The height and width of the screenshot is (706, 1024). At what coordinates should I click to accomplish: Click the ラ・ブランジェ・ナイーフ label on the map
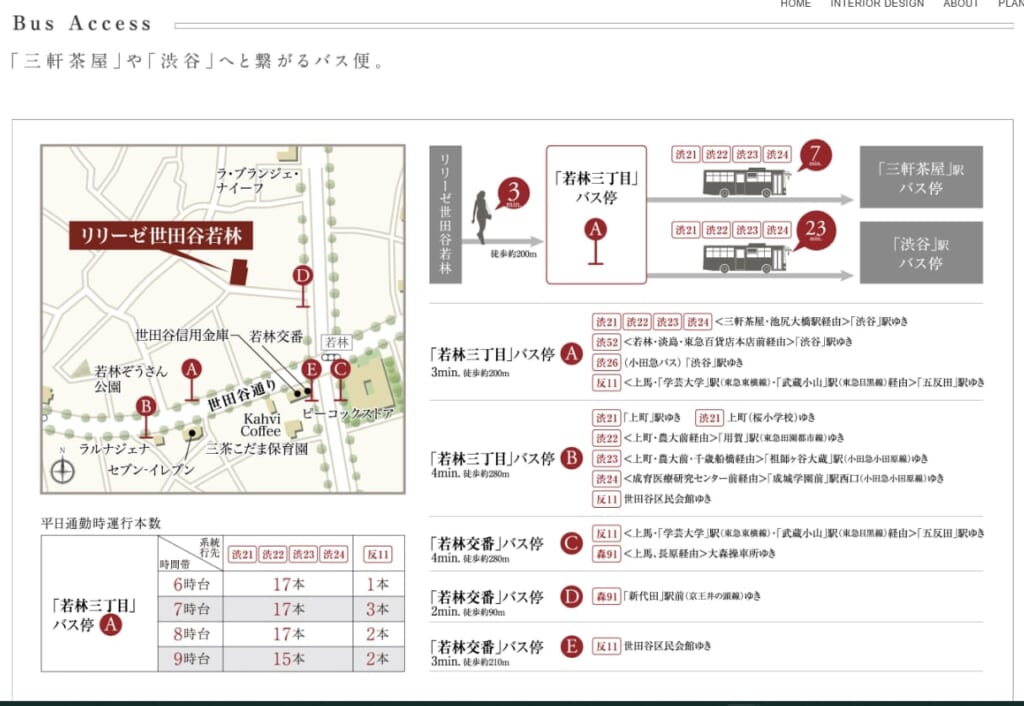coord(257,181)
